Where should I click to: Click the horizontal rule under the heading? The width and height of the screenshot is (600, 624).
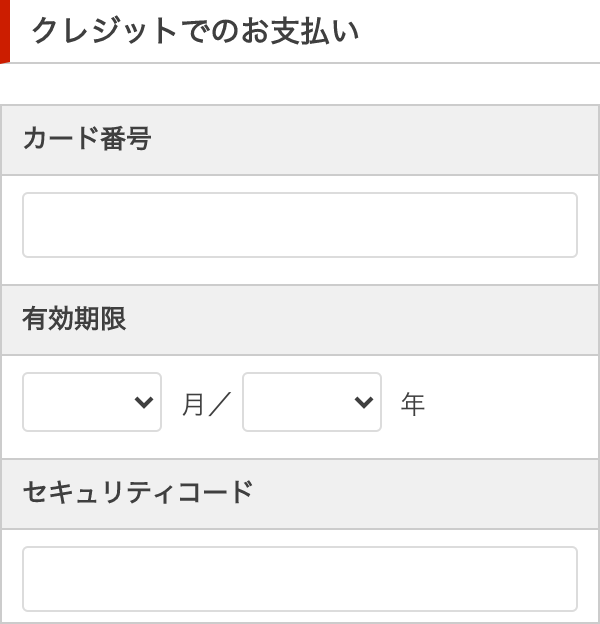300,63
